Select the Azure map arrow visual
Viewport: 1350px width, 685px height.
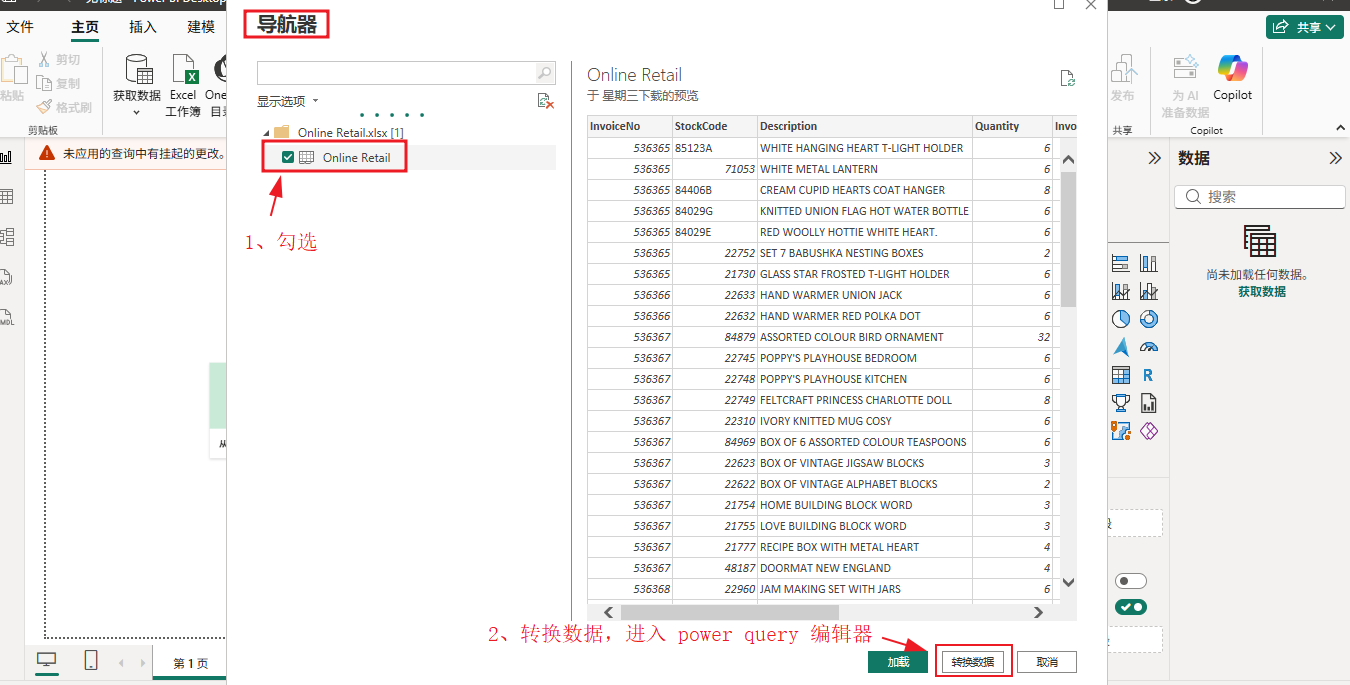1121,347
